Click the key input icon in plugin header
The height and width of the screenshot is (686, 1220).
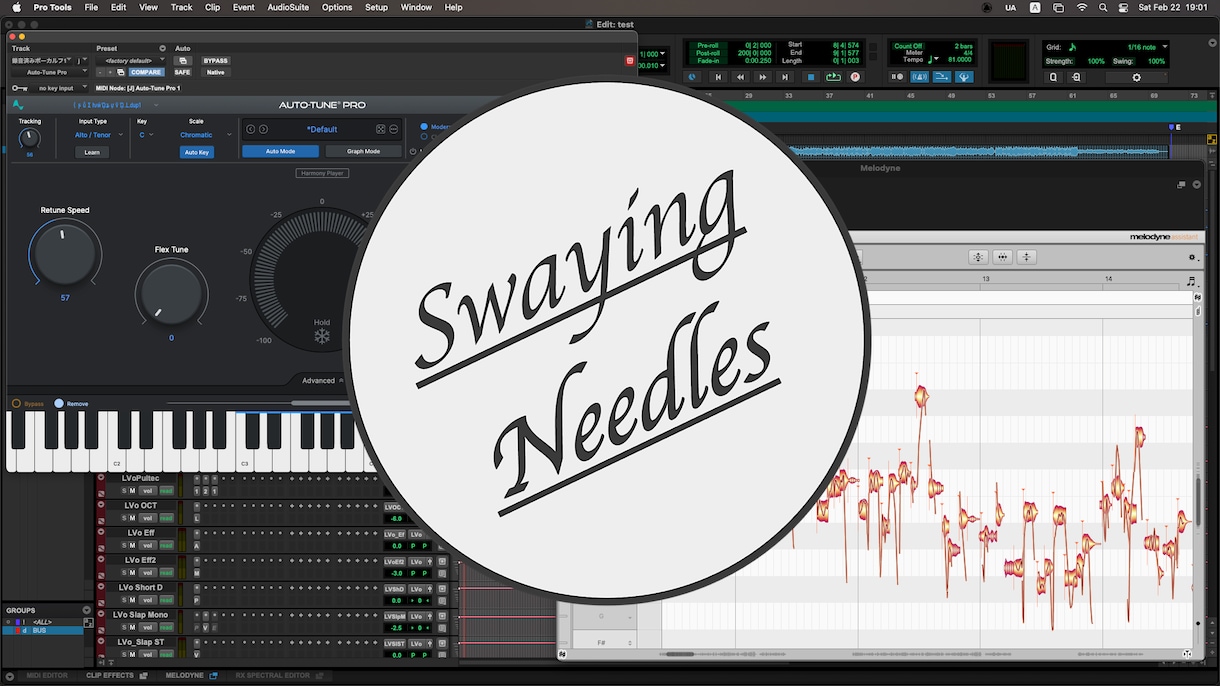(x=19, y=88)
